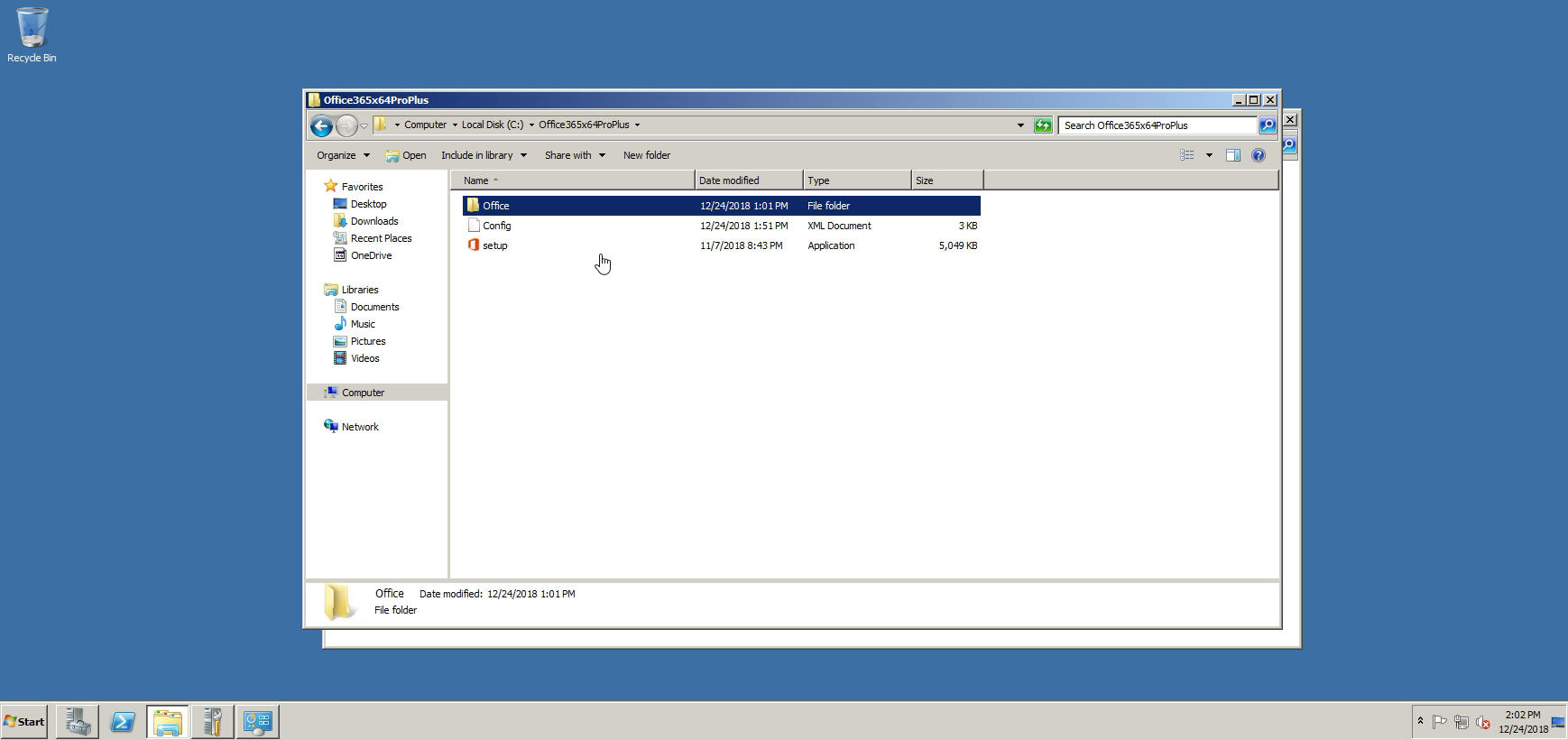Open the Help question mark icon
Screen dimensions: 1568x740
coord(1259,155)
